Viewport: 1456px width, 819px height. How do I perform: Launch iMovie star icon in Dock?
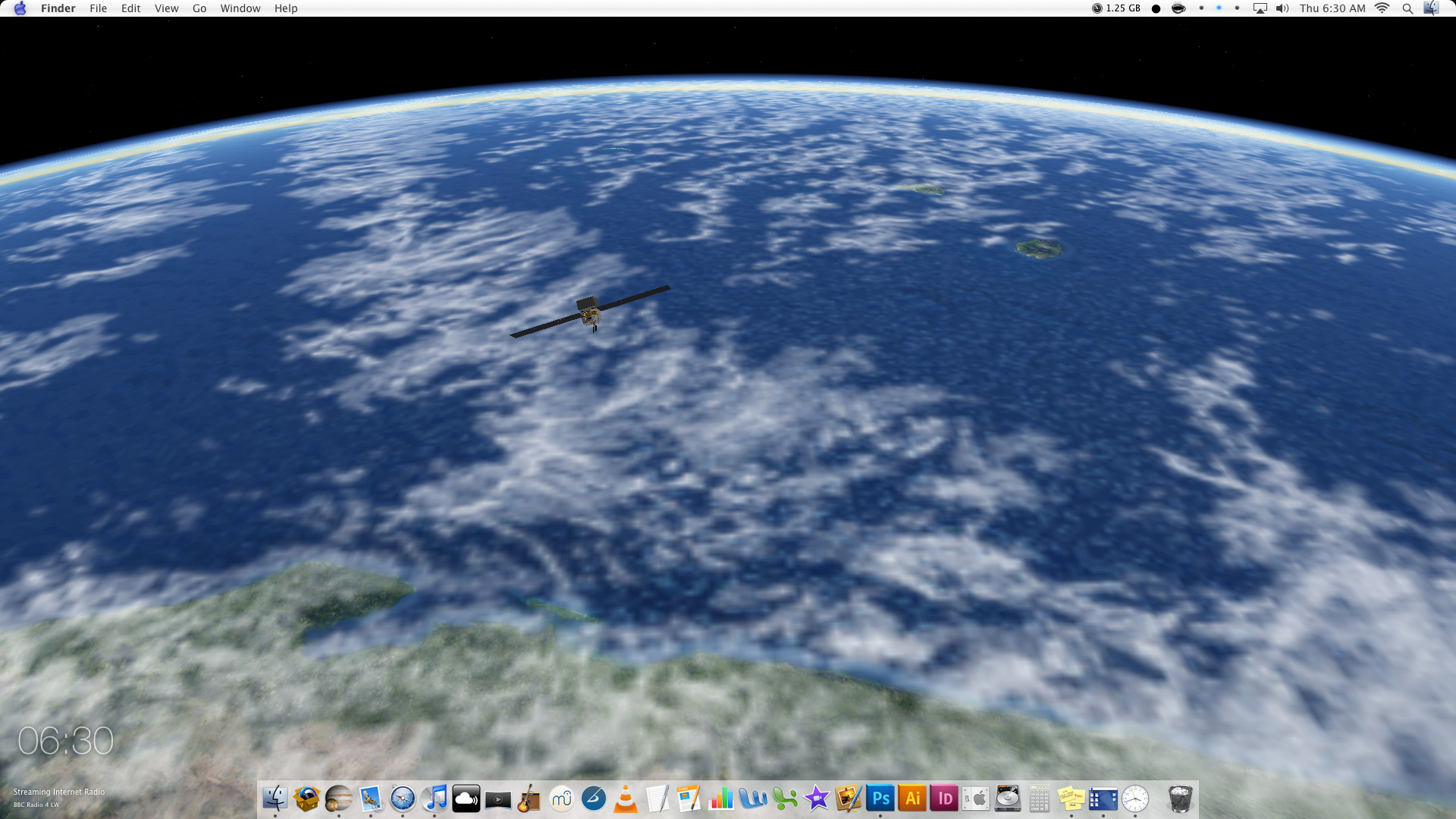[x=817, y=799]
